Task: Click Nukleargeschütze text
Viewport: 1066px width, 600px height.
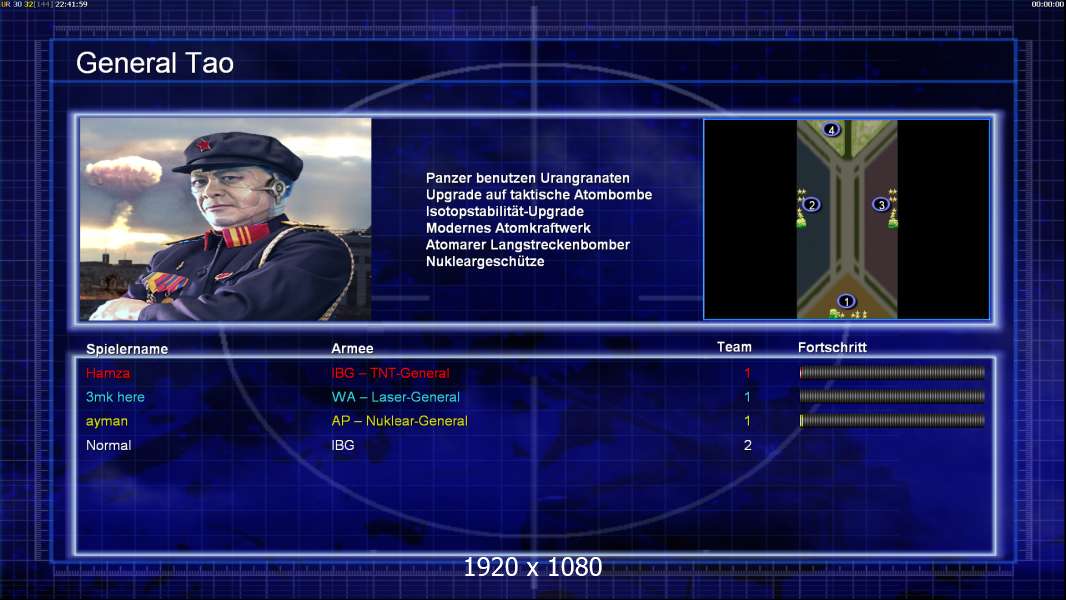Action: point(485,262)
